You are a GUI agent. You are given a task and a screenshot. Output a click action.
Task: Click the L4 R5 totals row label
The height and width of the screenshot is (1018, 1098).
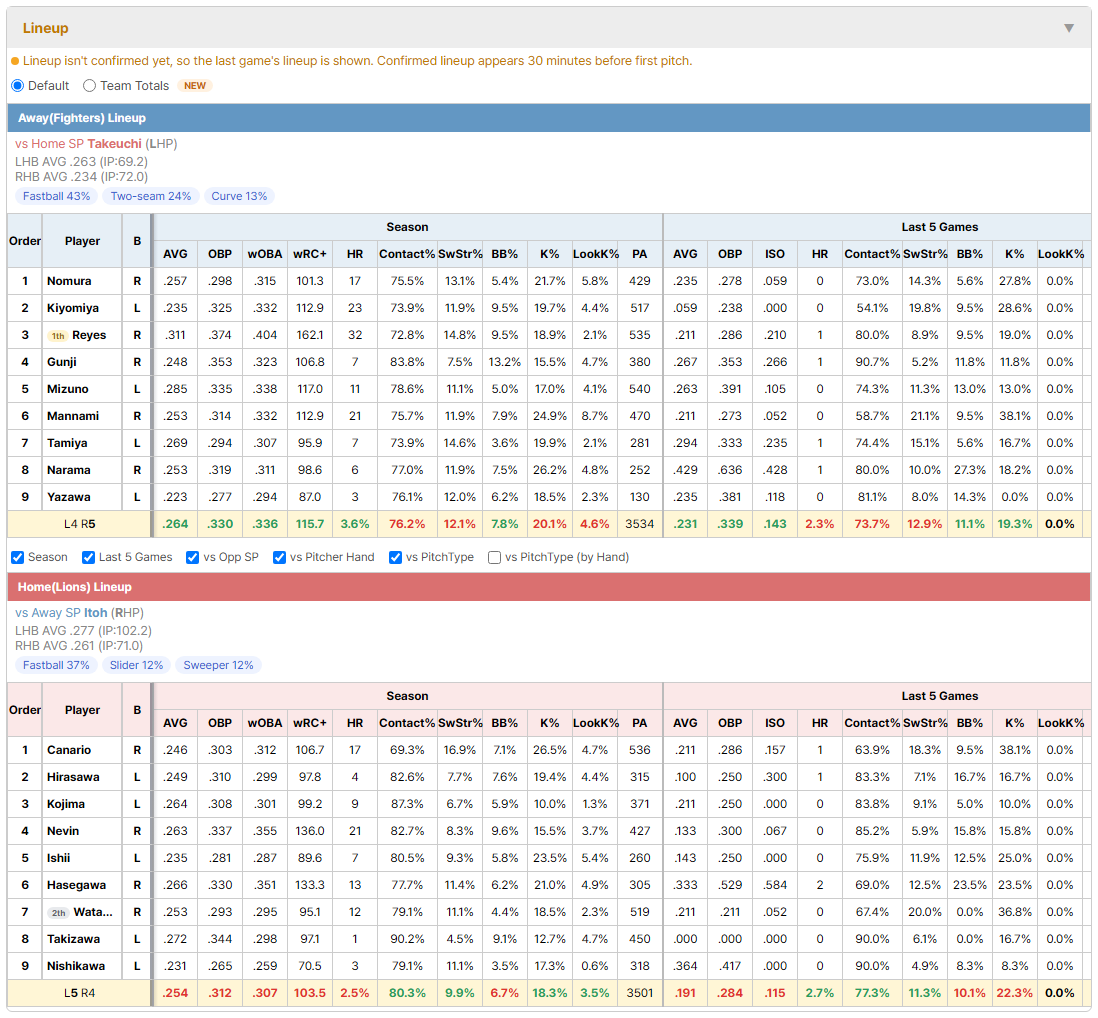coord(79,524)
